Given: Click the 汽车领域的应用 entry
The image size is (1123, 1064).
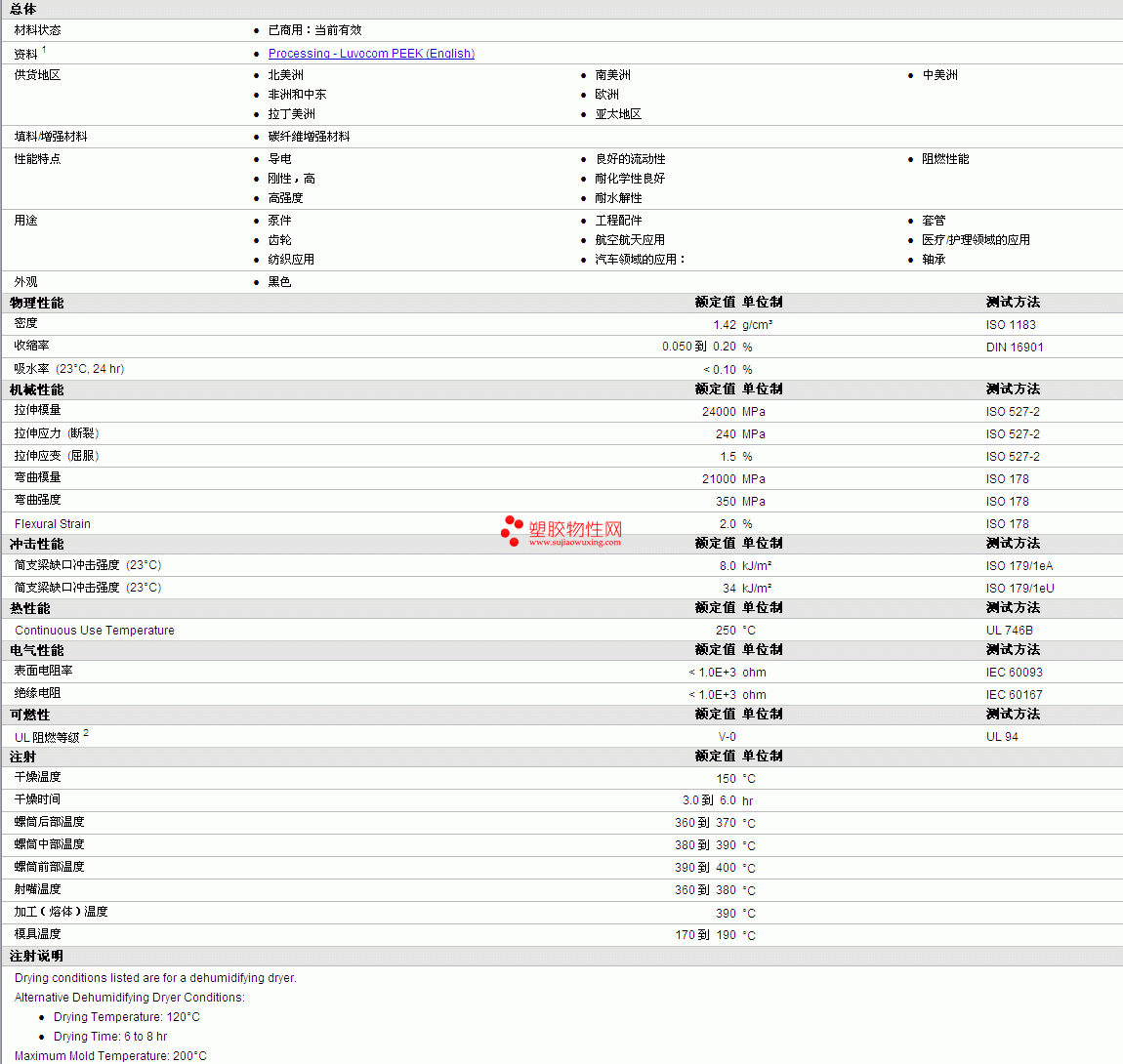Looking at the screenshot, I should 640,260.
